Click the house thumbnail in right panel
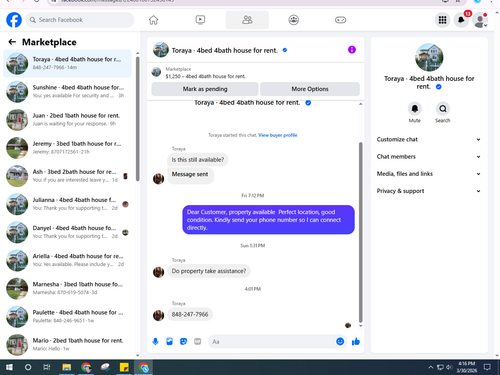500x375 pixels. 429,57
